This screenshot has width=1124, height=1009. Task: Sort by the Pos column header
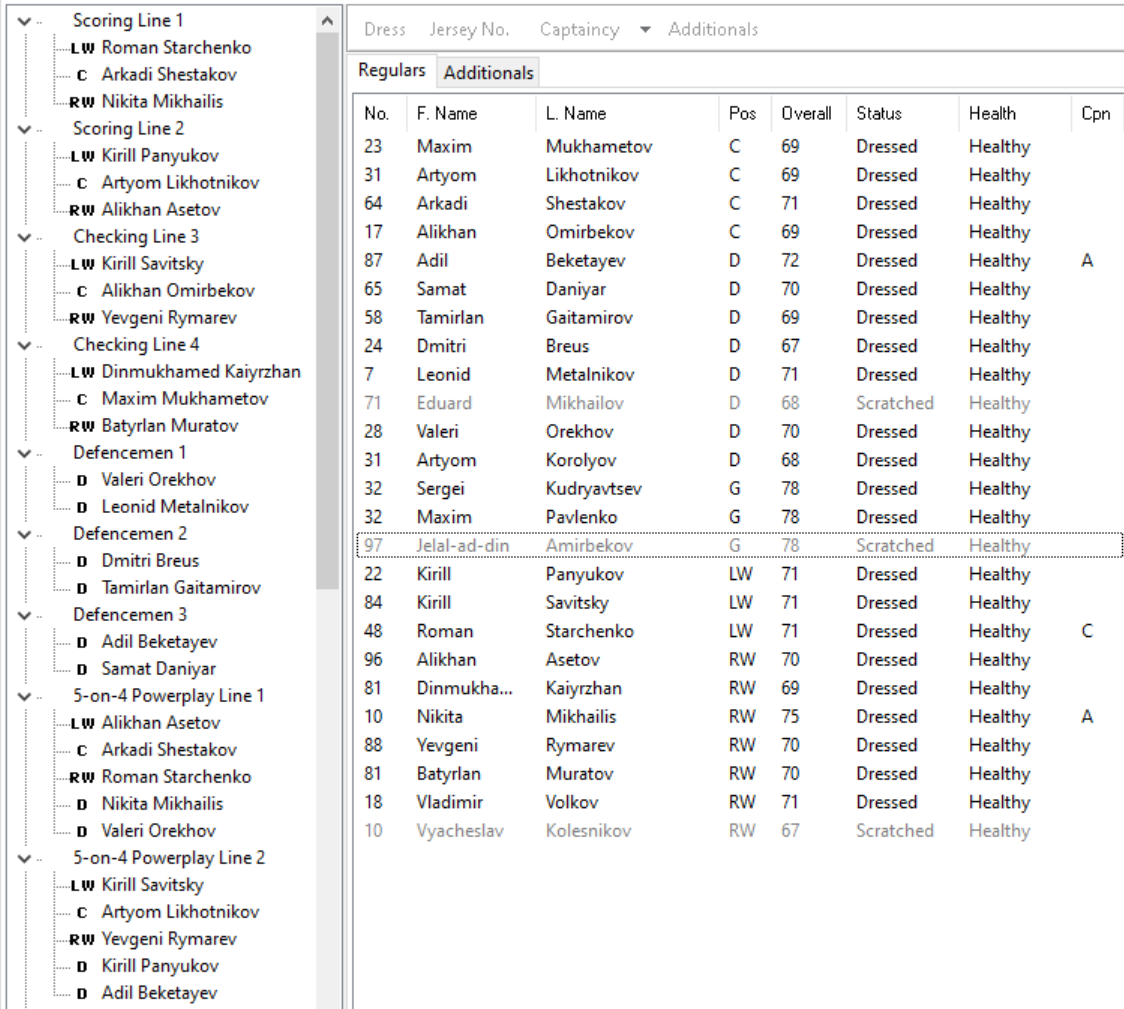(743, 113)
